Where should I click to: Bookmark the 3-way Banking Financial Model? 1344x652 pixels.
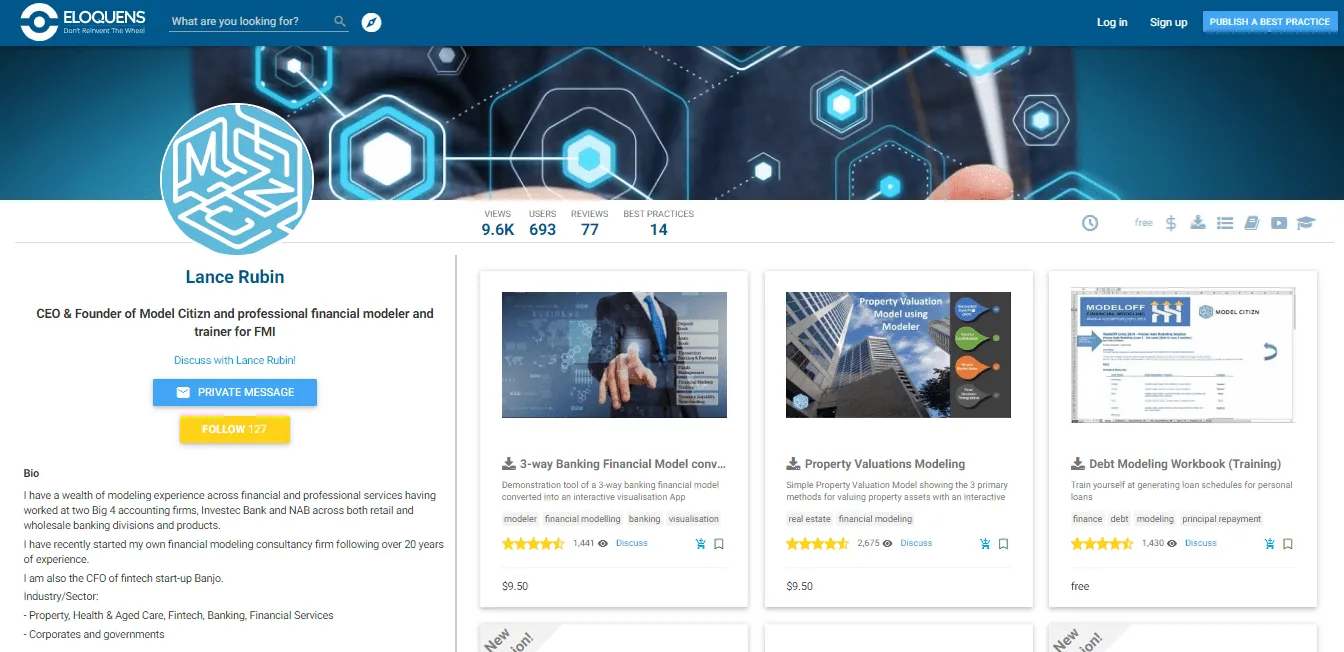tap(719, 544)
